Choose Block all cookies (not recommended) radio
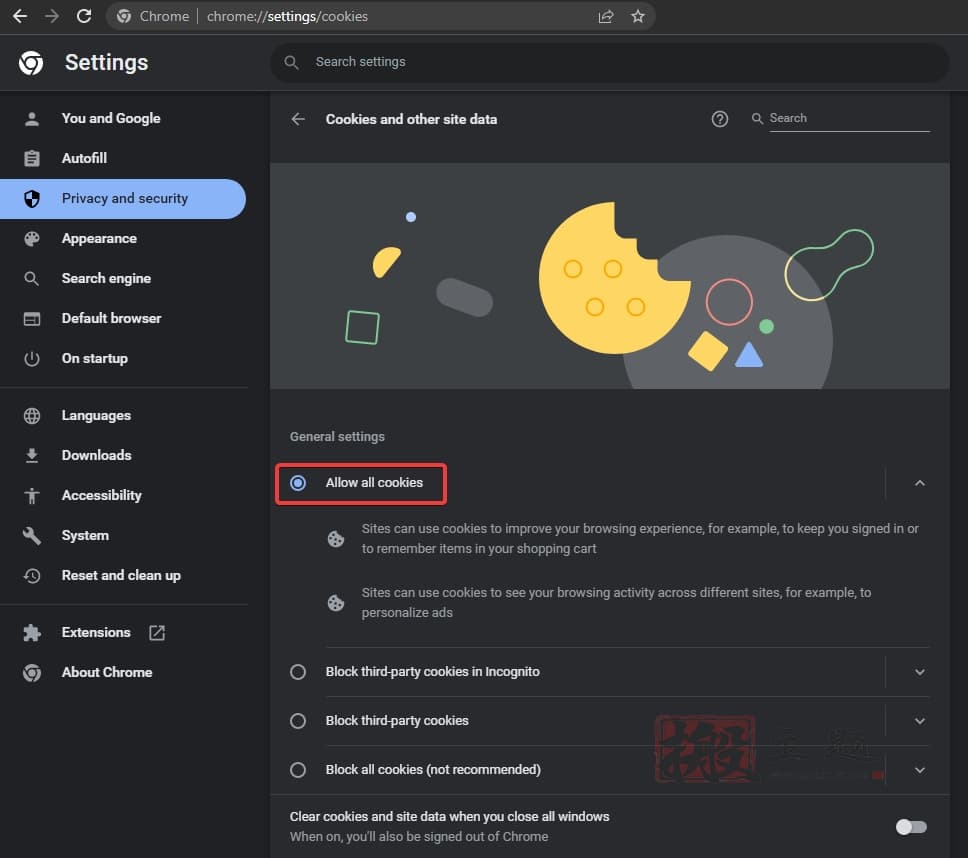Screen dimensions: 968x858 (298, 770)
